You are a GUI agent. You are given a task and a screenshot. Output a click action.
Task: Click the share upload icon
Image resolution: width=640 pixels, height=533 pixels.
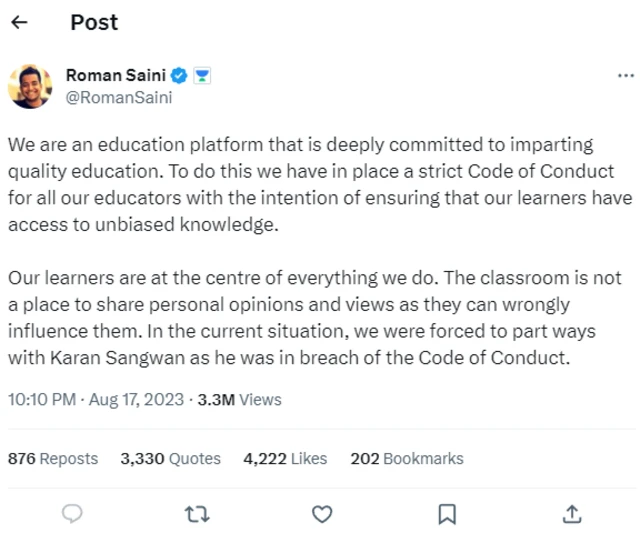(x=572, y=513)
